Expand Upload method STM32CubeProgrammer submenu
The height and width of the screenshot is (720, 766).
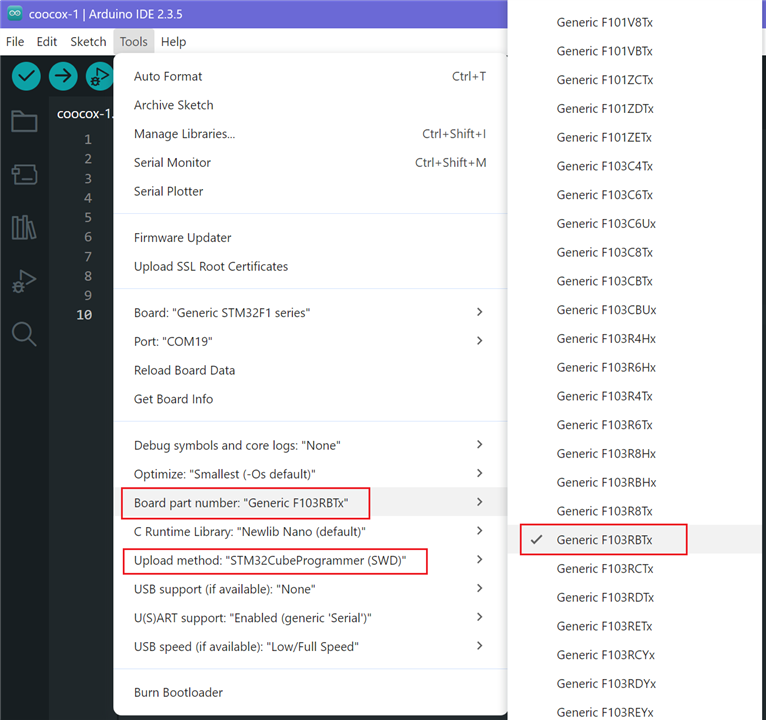[310, 560]
